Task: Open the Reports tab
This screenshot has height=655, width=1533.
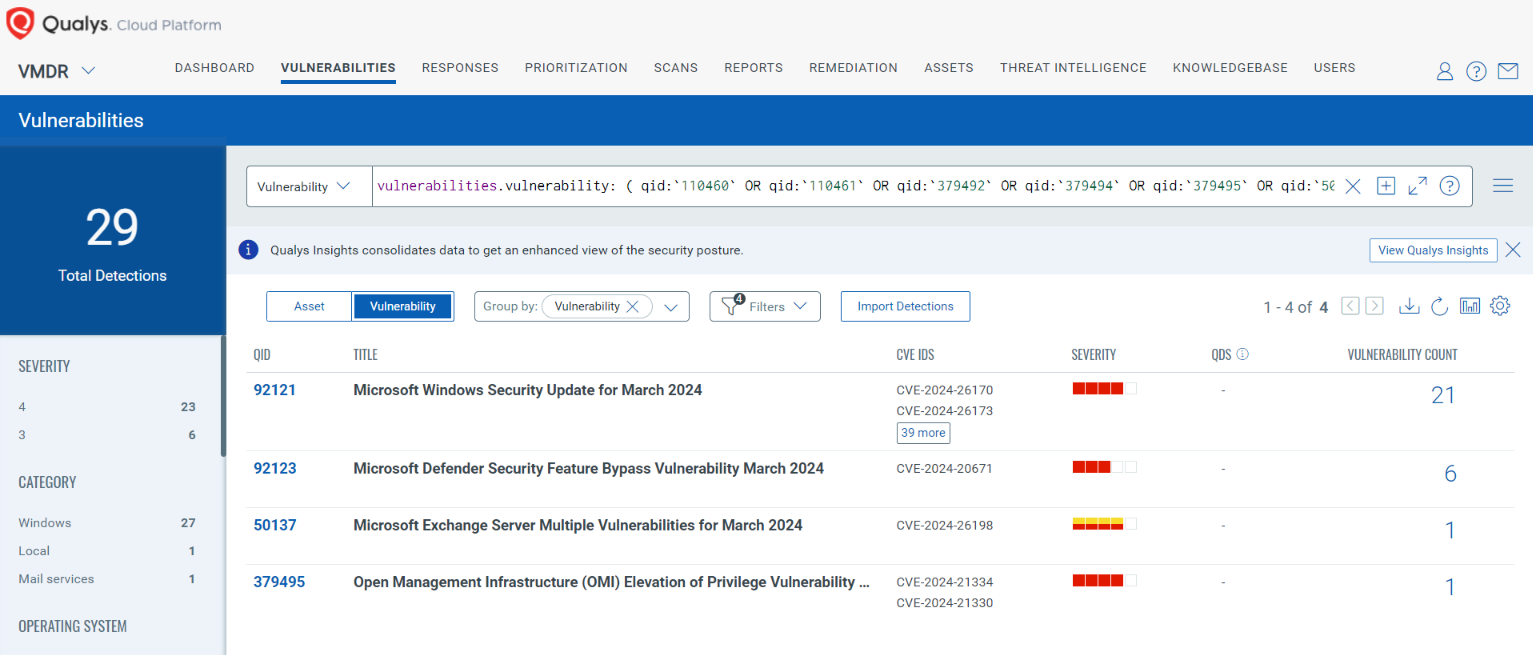Action: tap(753, 68)
